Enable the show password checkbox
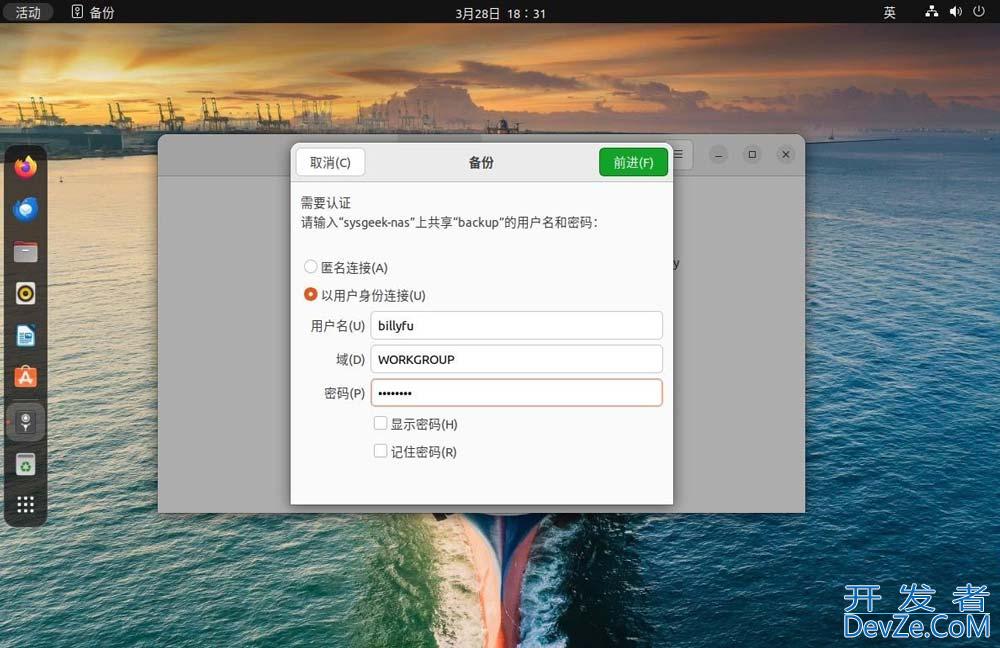 click(x=380, y=423)
